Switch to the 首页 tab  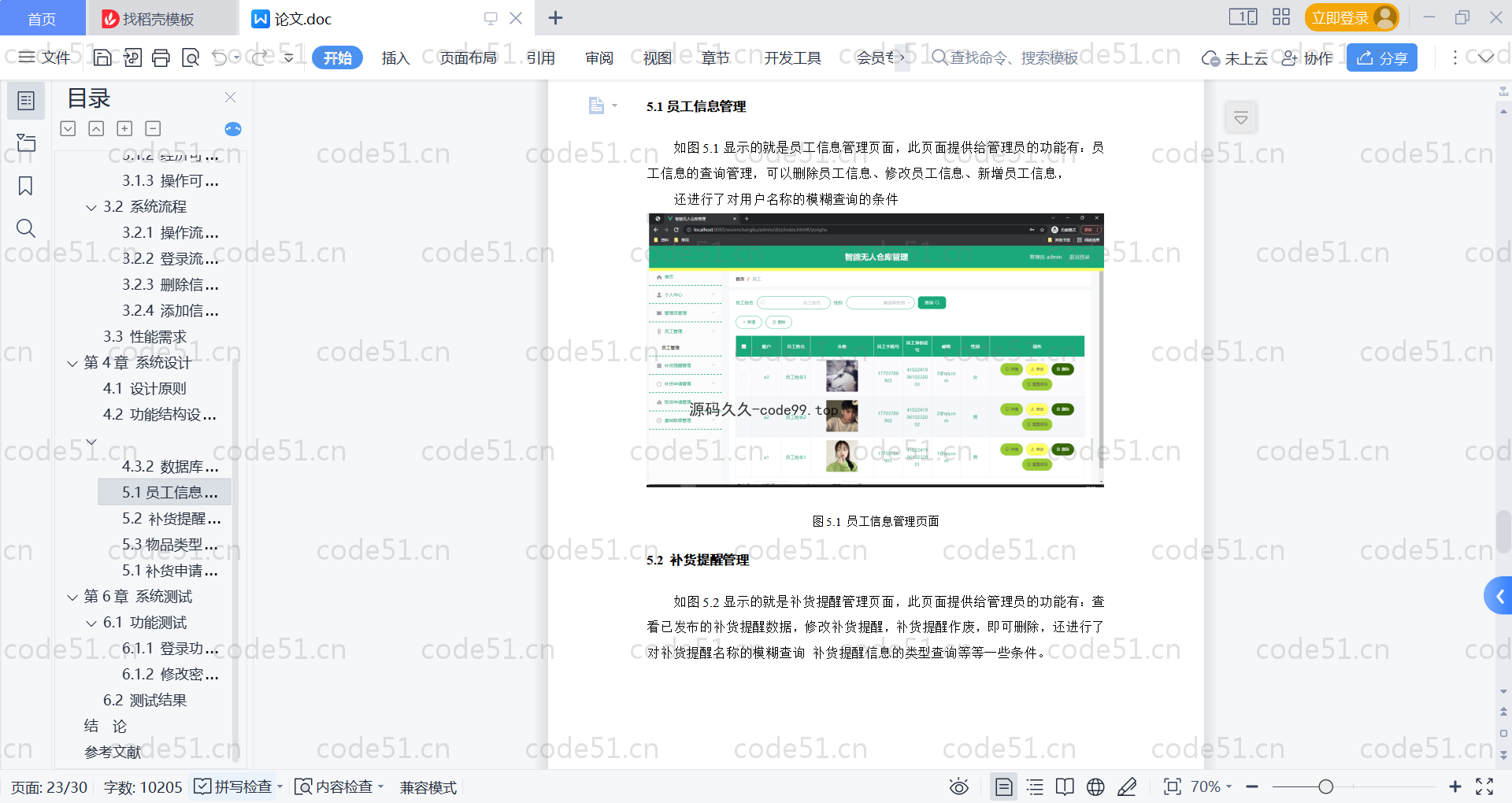[42, 18]
